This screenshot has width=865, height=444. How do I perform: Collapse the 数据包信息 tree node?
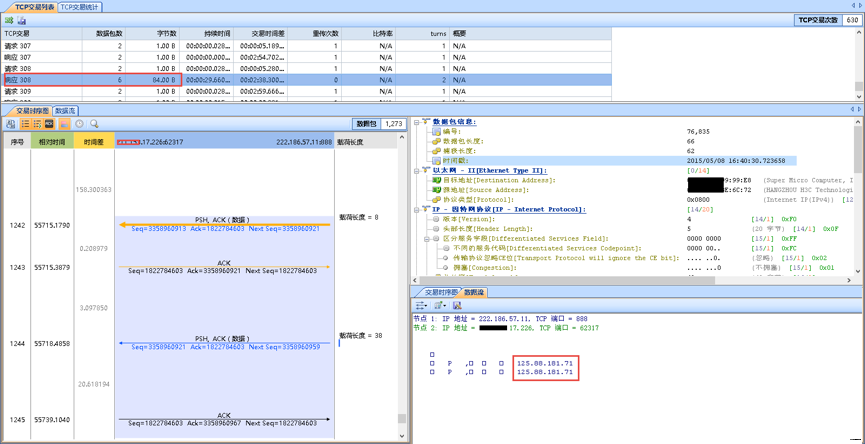(417, 122)
